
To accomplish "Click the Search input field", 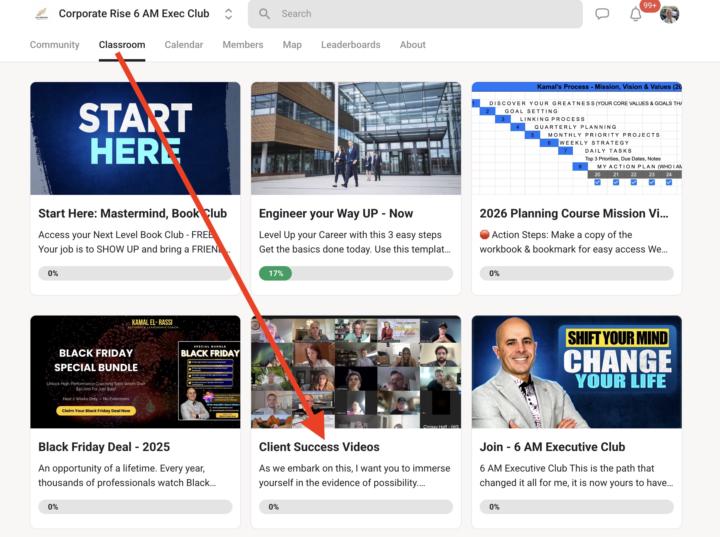I will (415, 14).
